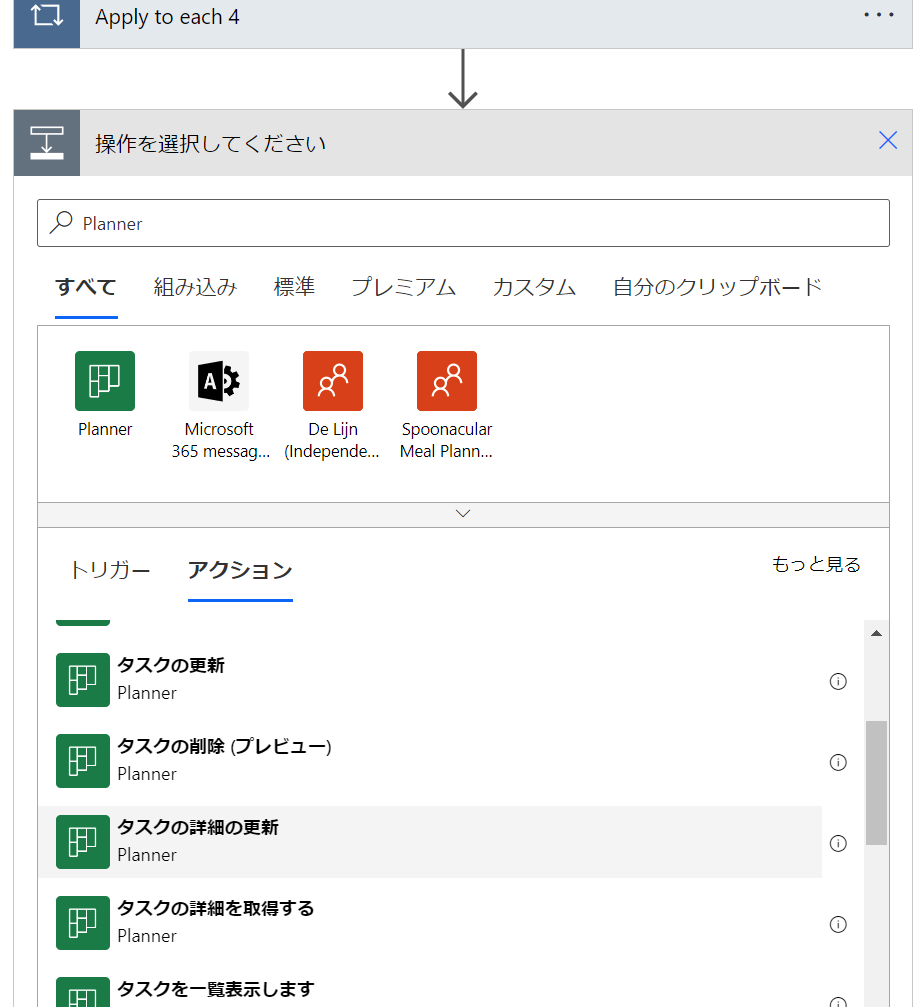
Task: Show info for タスクの削除 (プレビュー)
Action: pyautogui.click(x=838, y=762)
